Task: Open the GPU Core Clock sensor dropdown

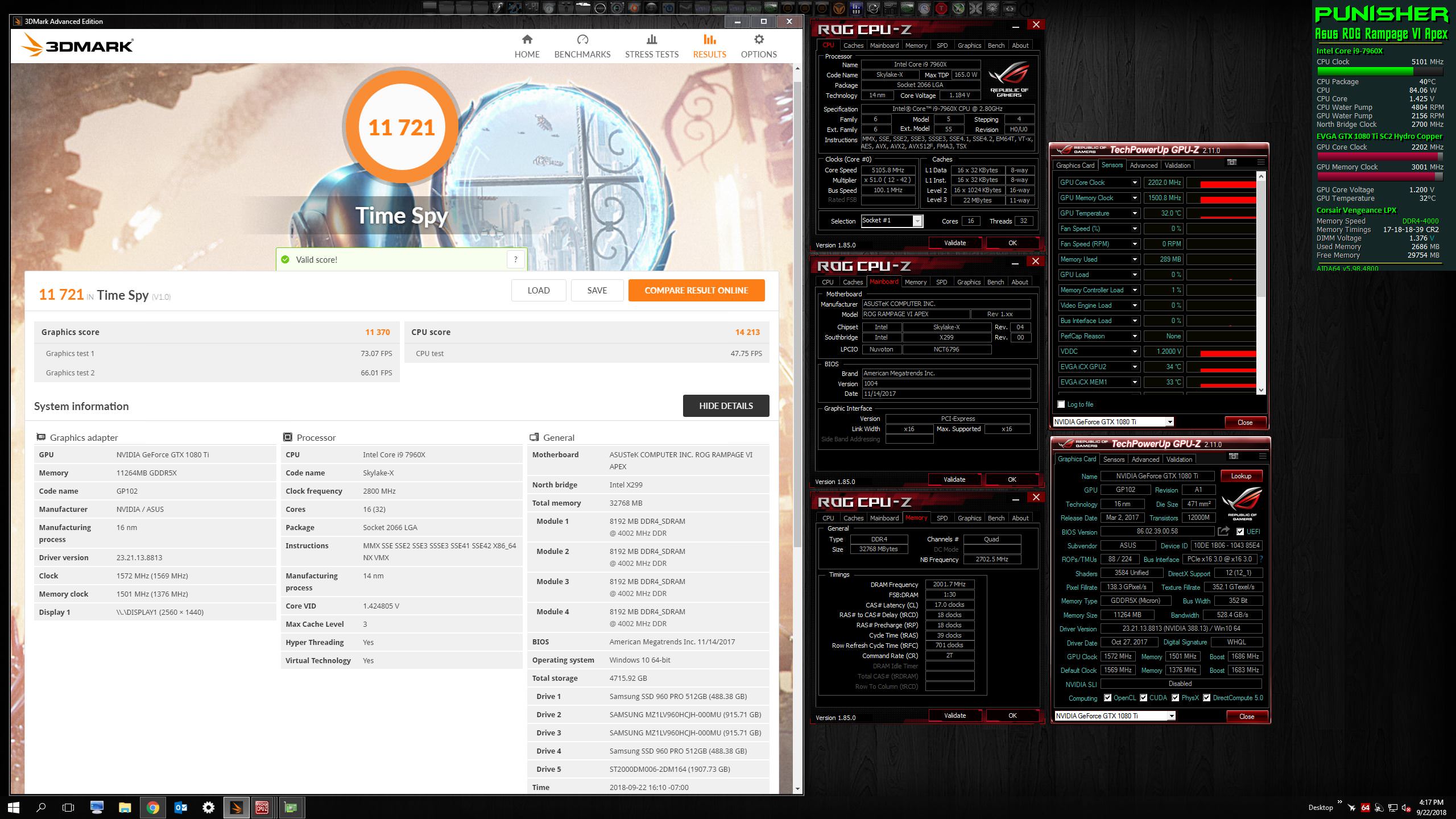Action: (1135, 183)
